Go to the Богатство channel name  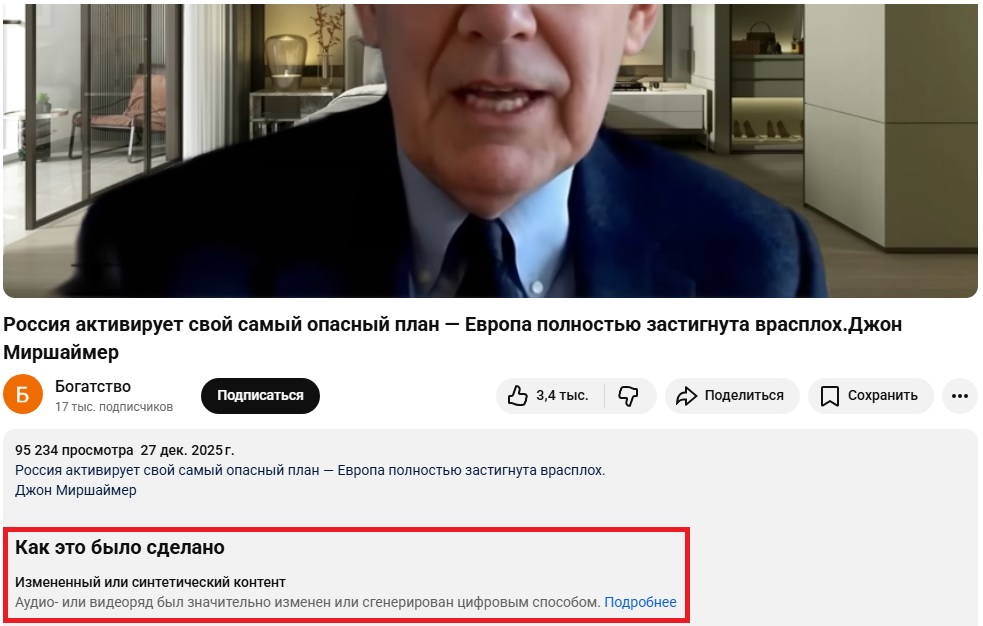(x=93, y=387)
